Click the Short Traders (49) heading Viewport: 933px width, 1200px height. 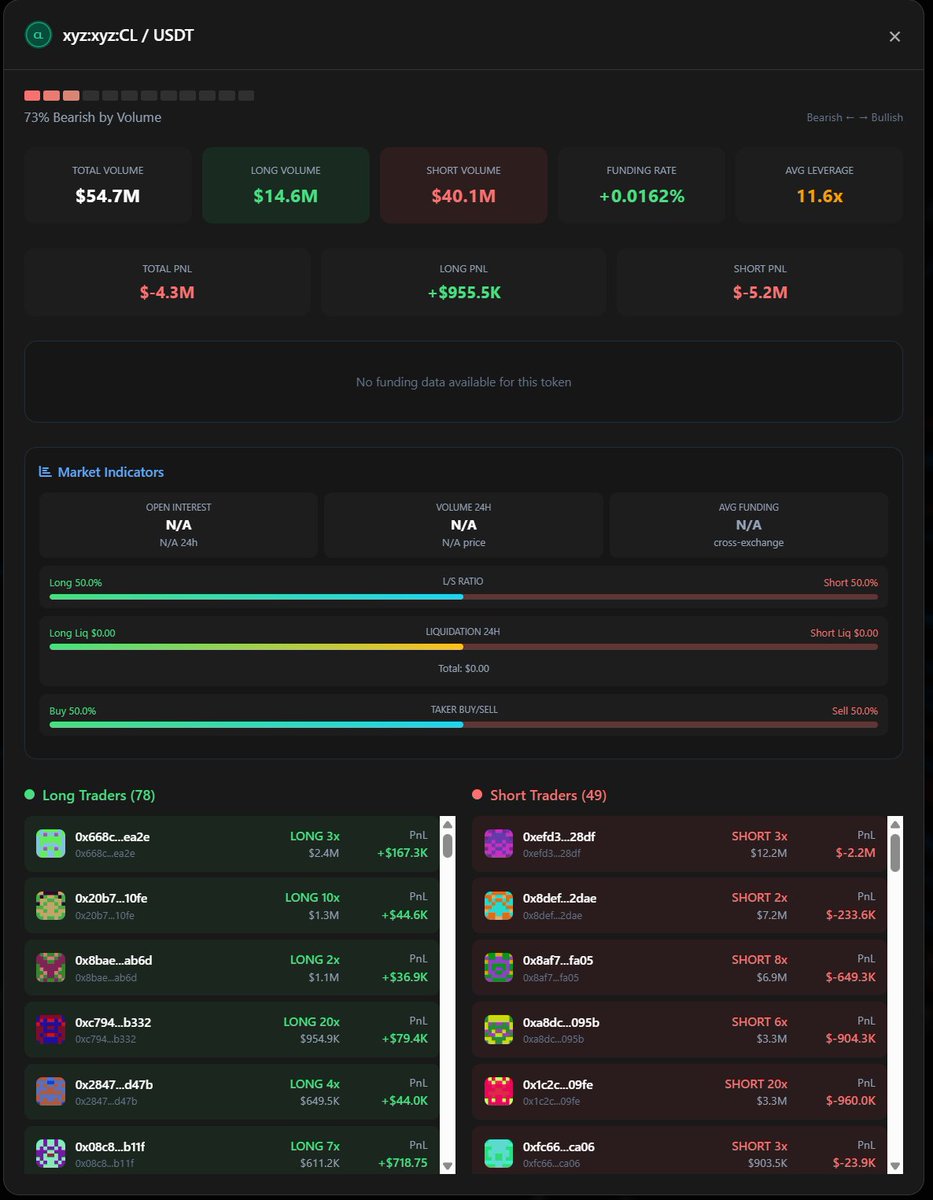tap(549, 795)
